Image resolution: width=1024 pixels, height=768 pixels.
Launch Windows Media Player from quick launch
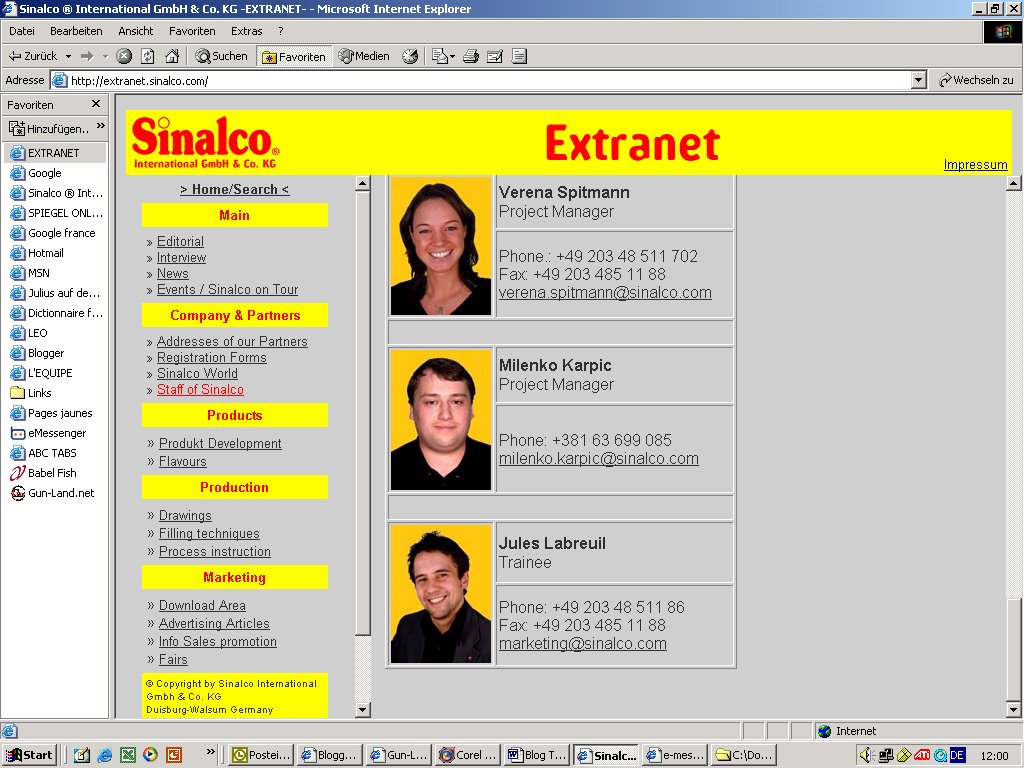(150, 755)
